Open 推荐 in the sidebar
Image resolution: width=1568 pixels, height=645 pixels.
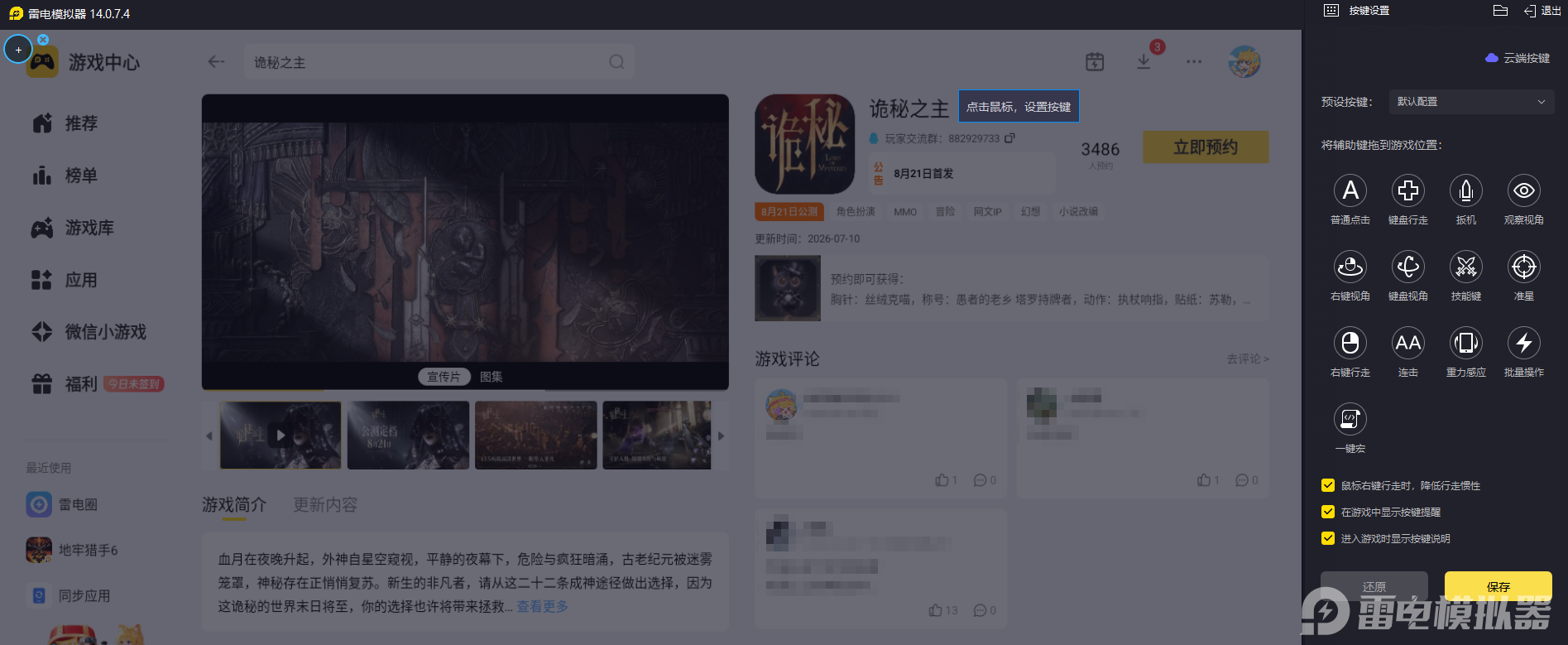(x=65, y=123)
